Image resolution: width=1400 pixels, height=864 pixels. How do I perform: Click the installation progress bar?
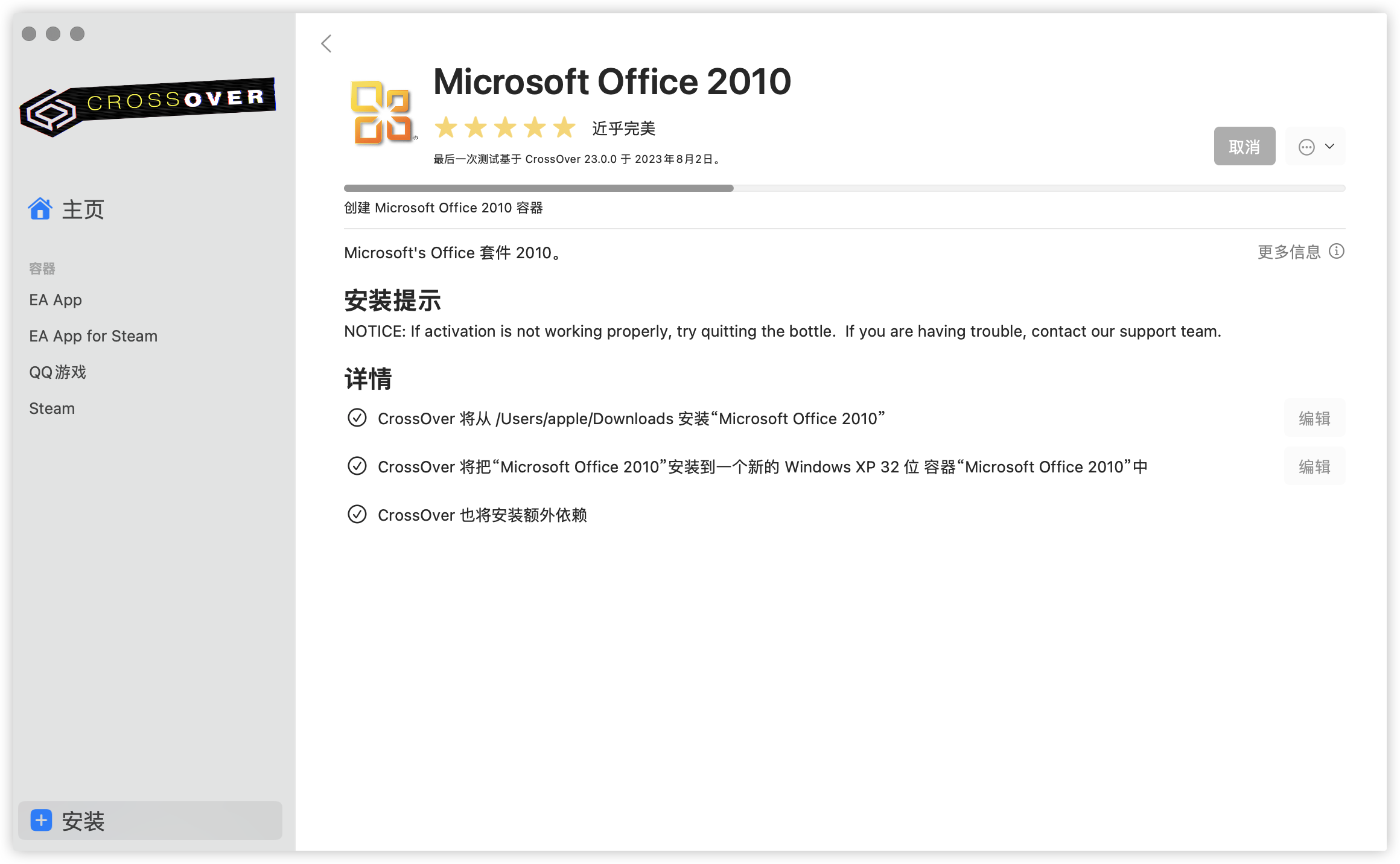tap(844, 188)
